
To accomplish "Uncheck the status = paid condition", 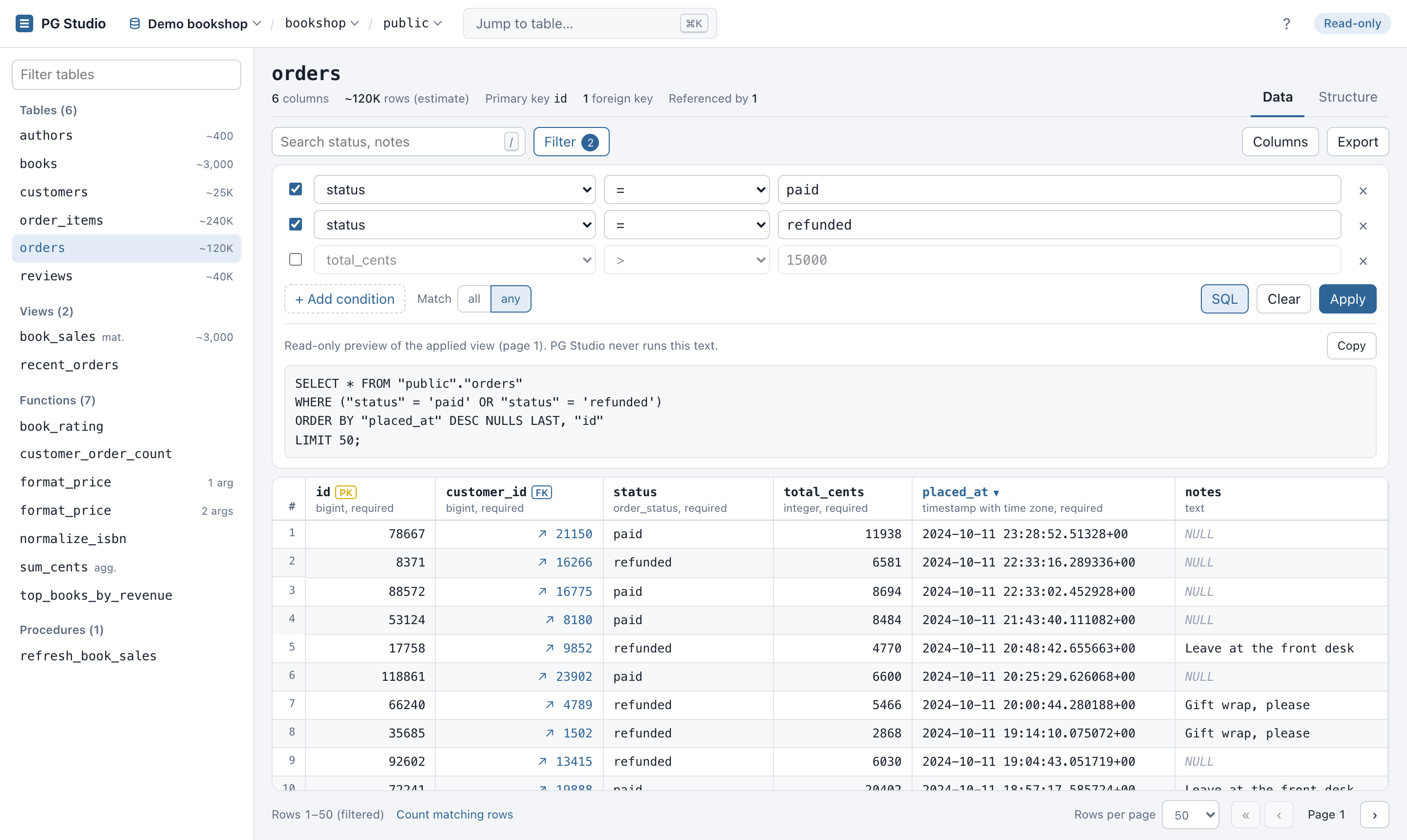I will click(x=296, y=189).
